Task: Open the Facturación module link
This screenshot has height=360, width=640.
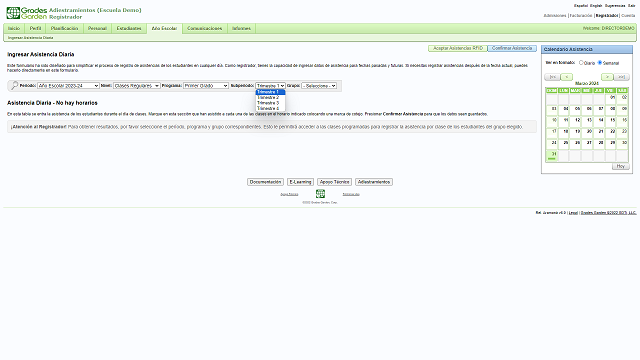Action: (x=580, y=16)
